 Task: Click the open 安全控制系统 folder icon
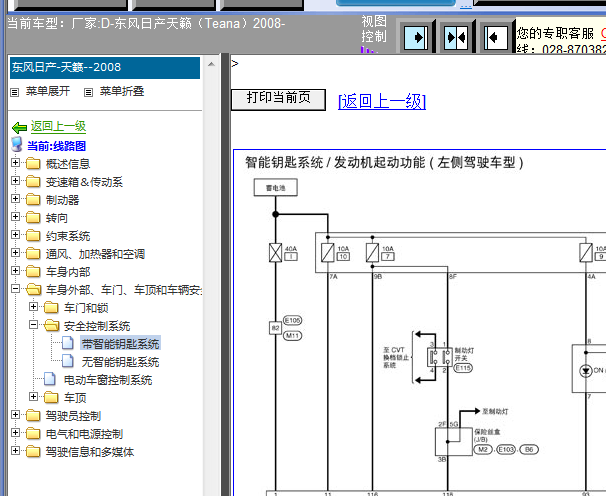coord(51,326)
